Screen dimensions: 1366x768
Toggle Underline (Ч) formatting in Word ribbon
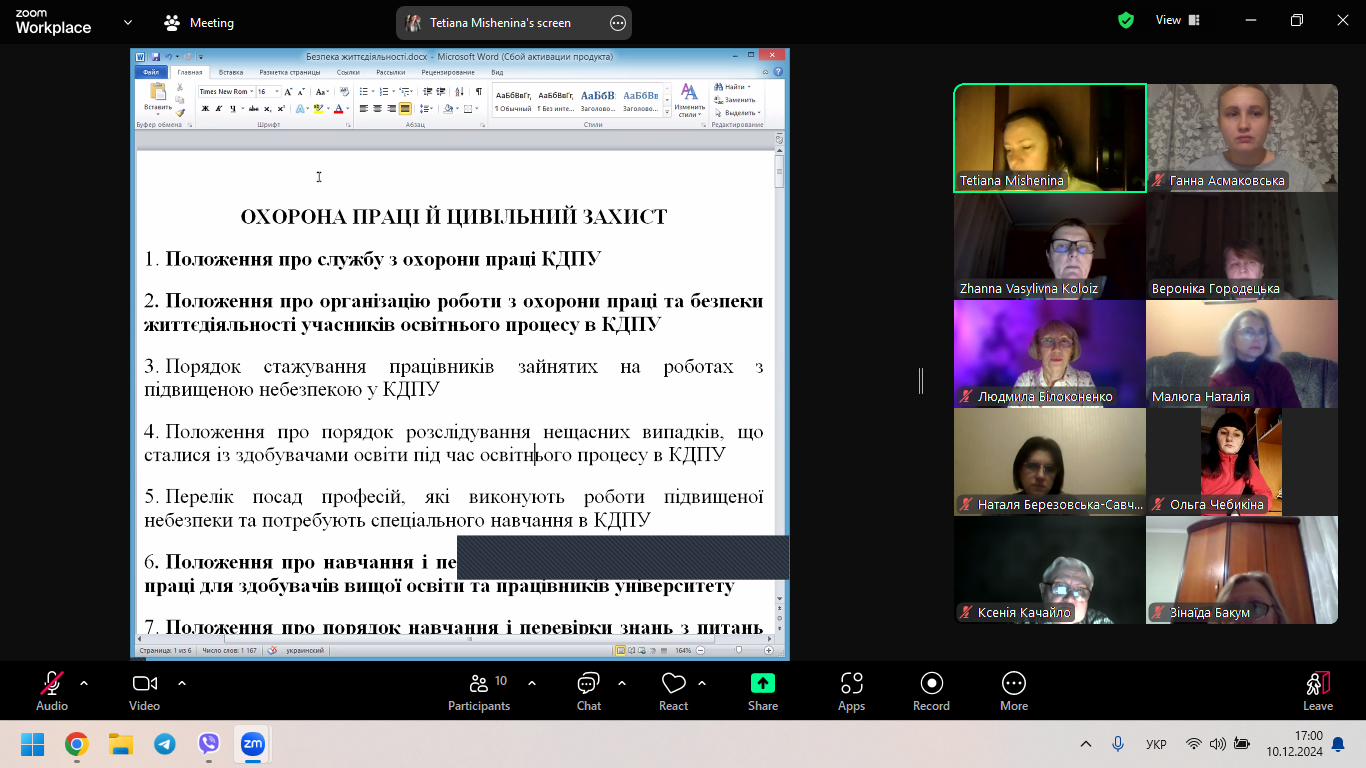(233, 108)
